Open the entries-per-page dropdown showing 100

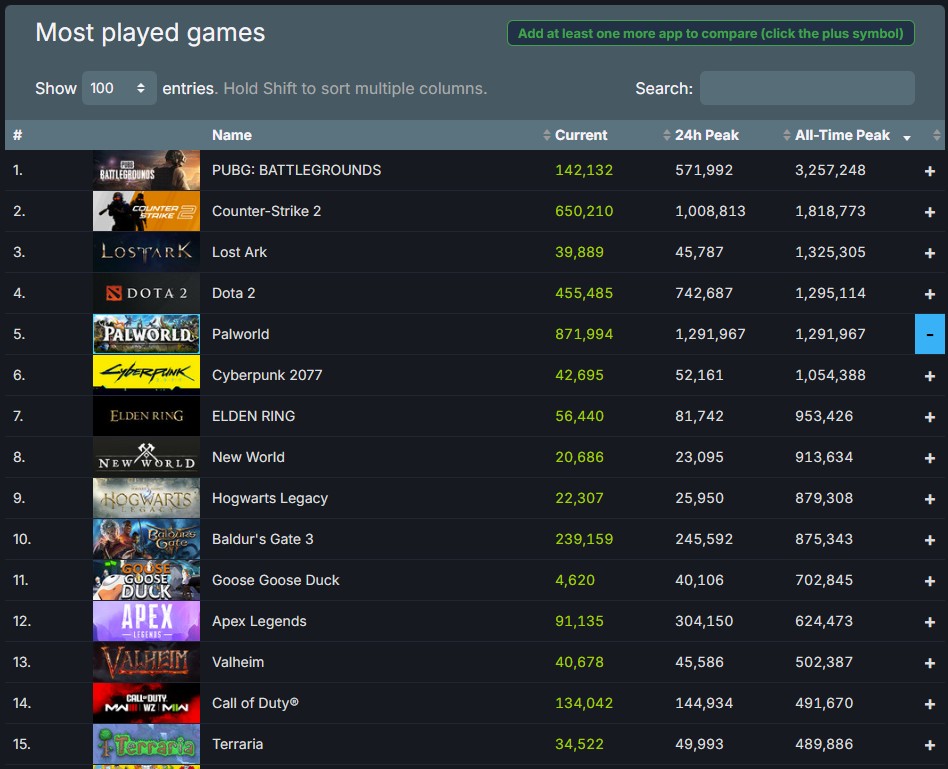click(119, 88)
